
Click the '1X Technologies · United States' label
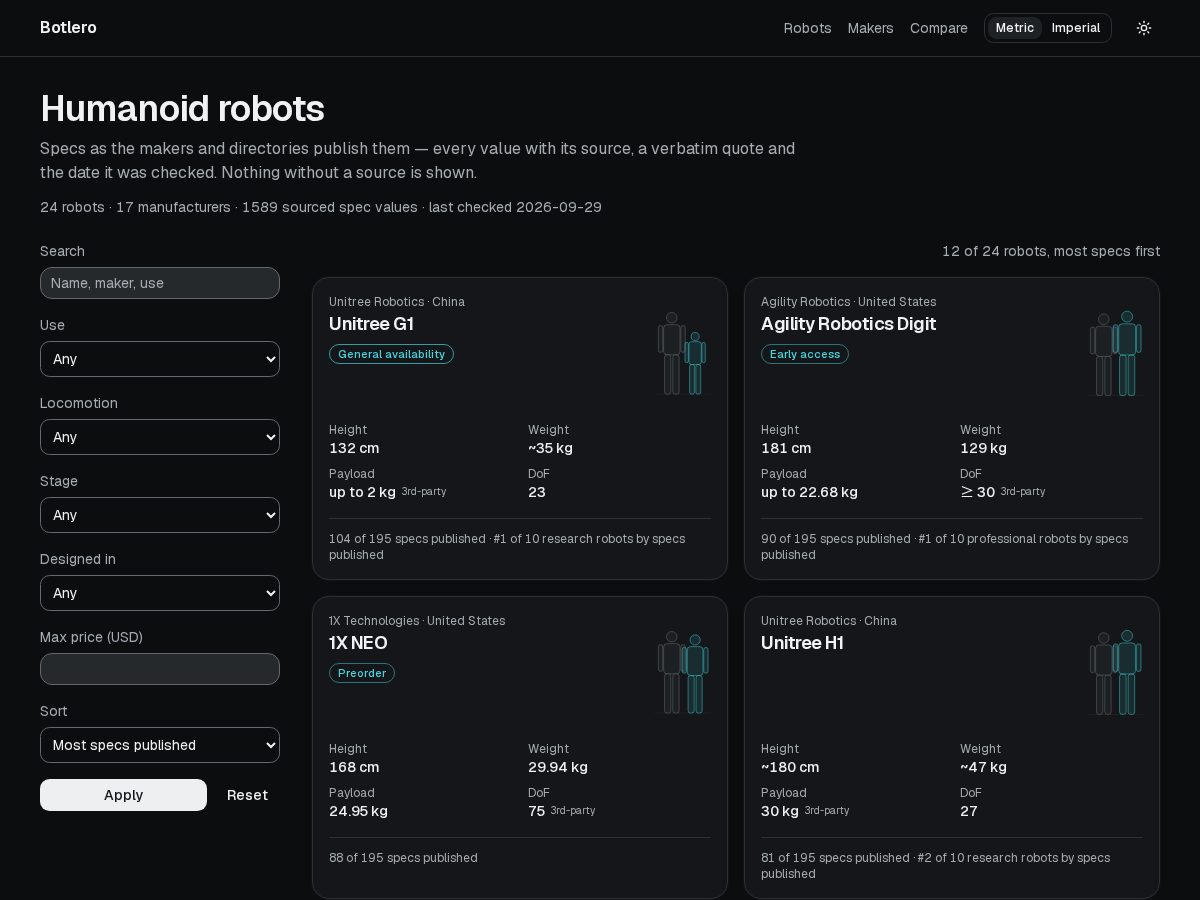point(417,621)
